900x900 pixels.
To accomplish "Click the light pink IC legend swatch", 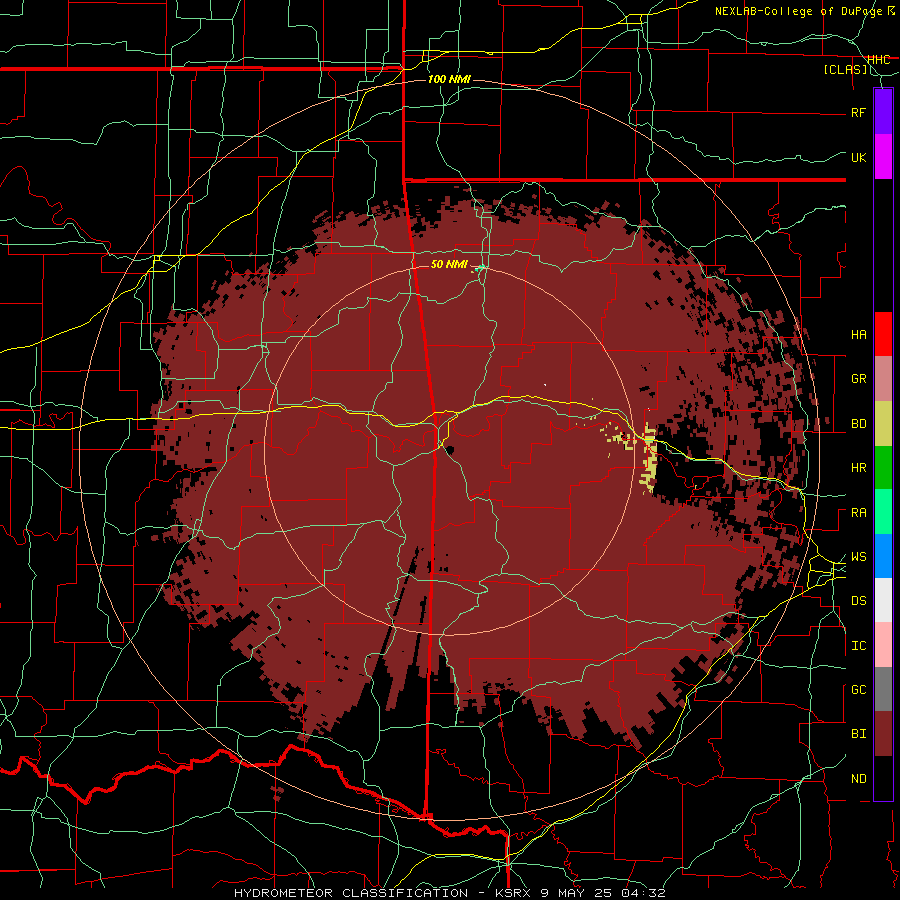I will [883, 645].
